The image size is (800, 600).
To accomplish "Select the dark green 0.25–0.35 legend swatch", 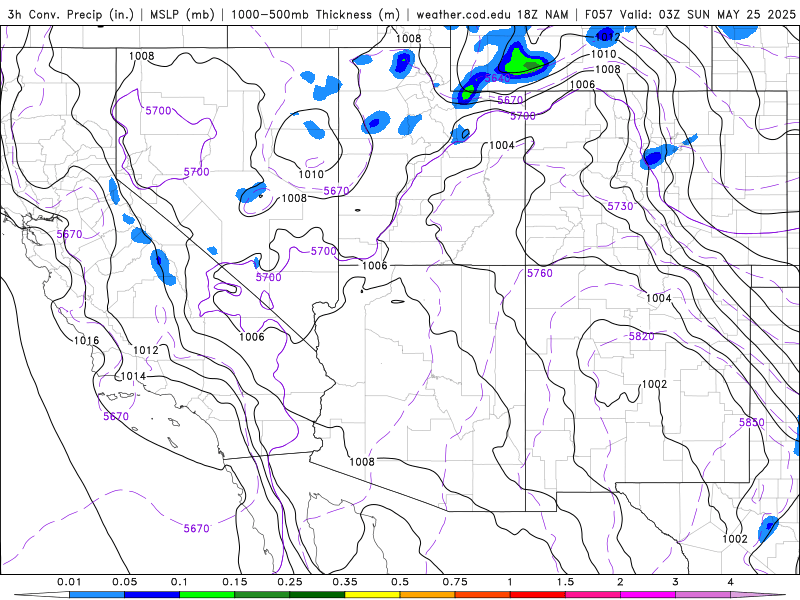I will tap(317, 595).
